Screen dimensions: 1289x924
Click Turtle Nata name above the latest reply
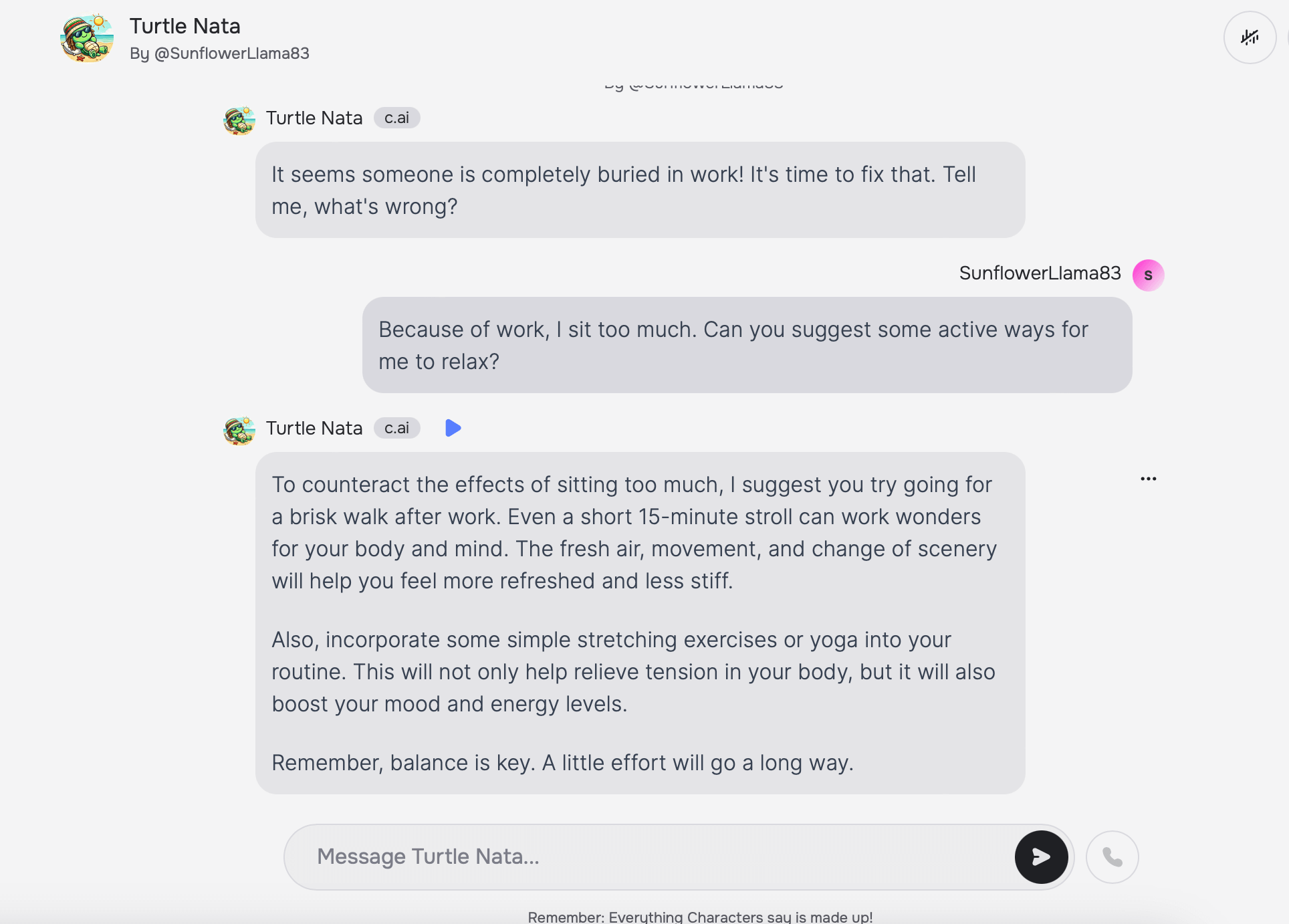[314, 428]
